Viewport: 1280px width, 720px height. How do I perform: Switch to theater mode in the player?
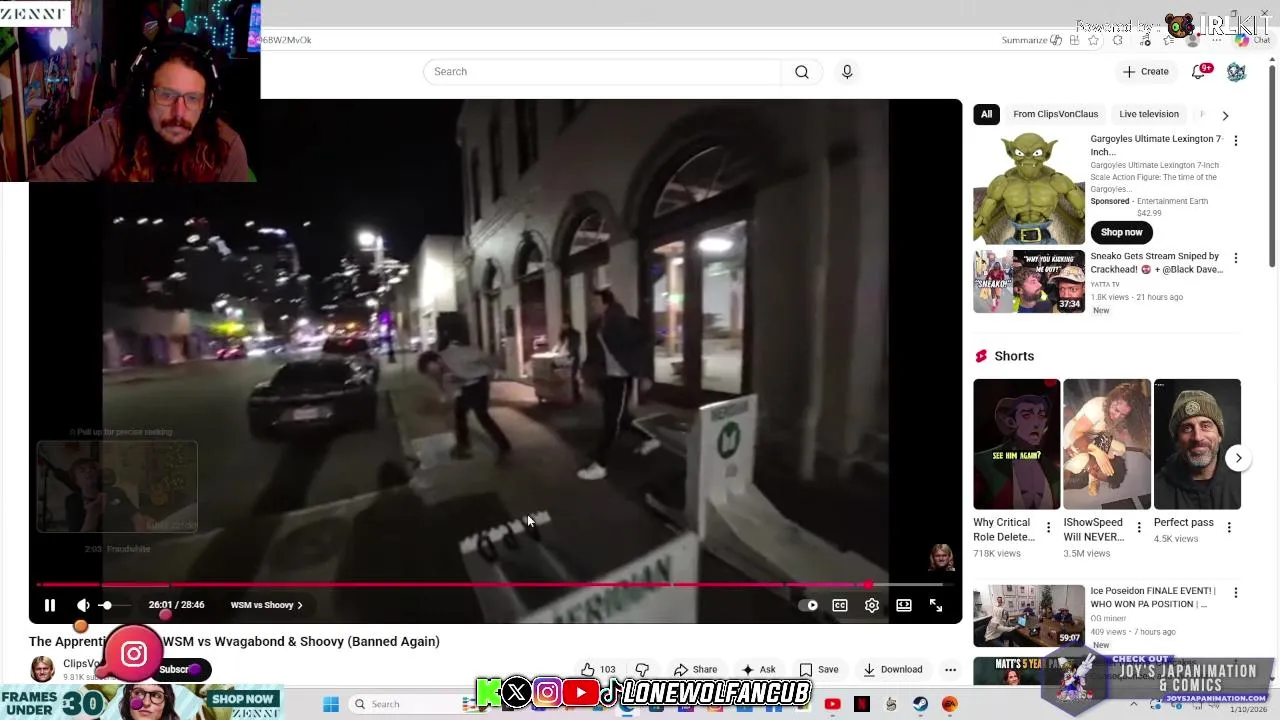pyautogui.click(x=904, y=605)
